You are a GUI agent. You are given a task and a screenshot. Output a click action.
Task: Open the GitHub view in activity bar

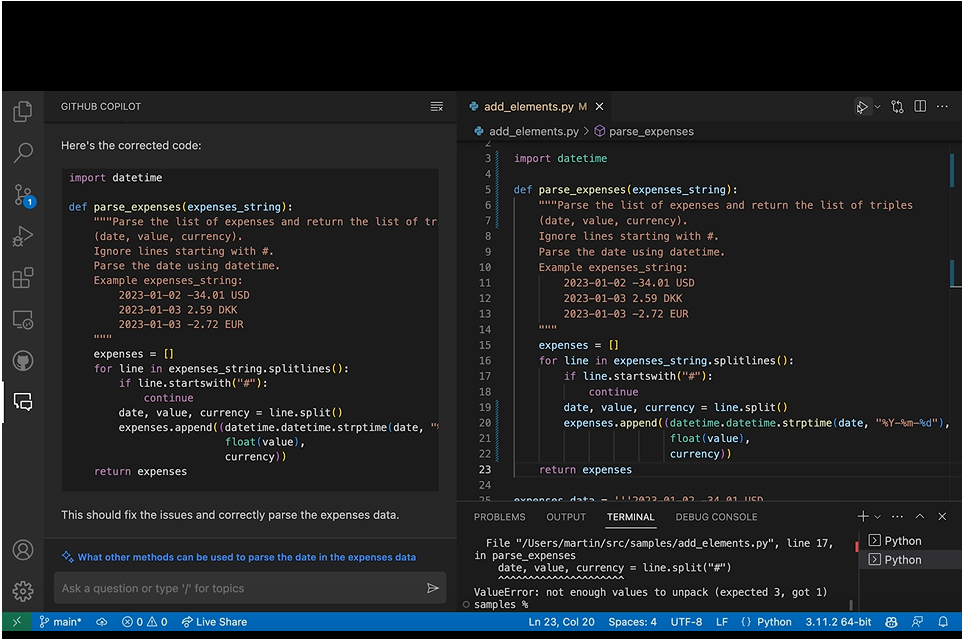point(23,361)
